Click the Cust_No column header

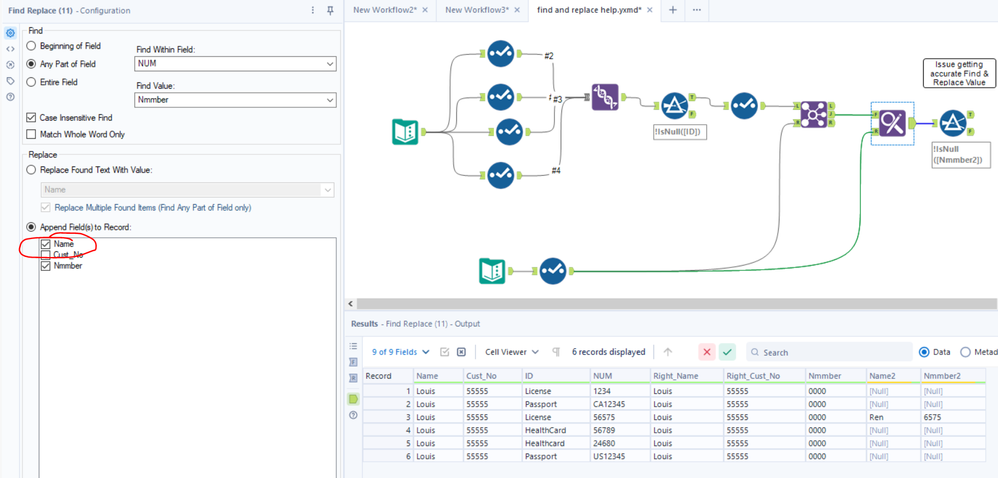pyautogui.click(x=493, y=376)
